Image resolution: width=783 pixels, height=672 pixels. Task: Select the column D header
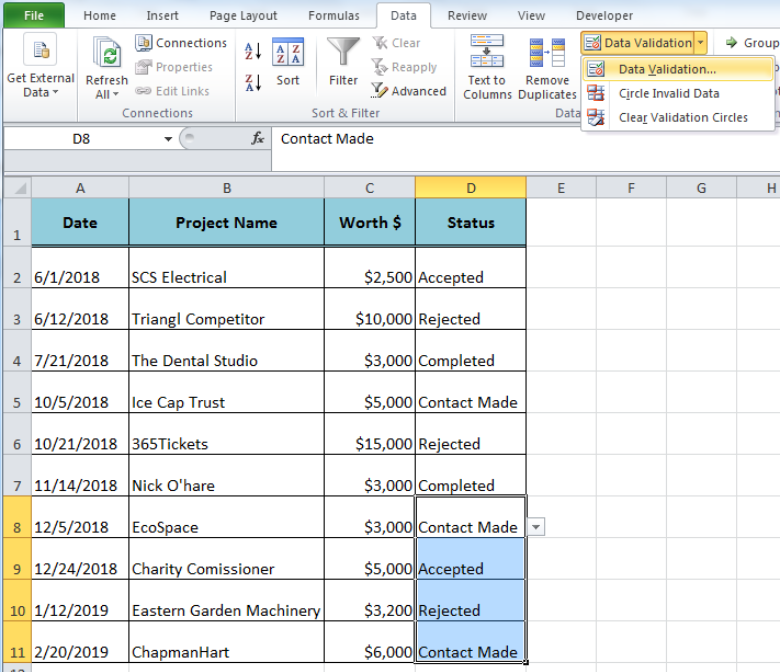(x=470, y=188)
